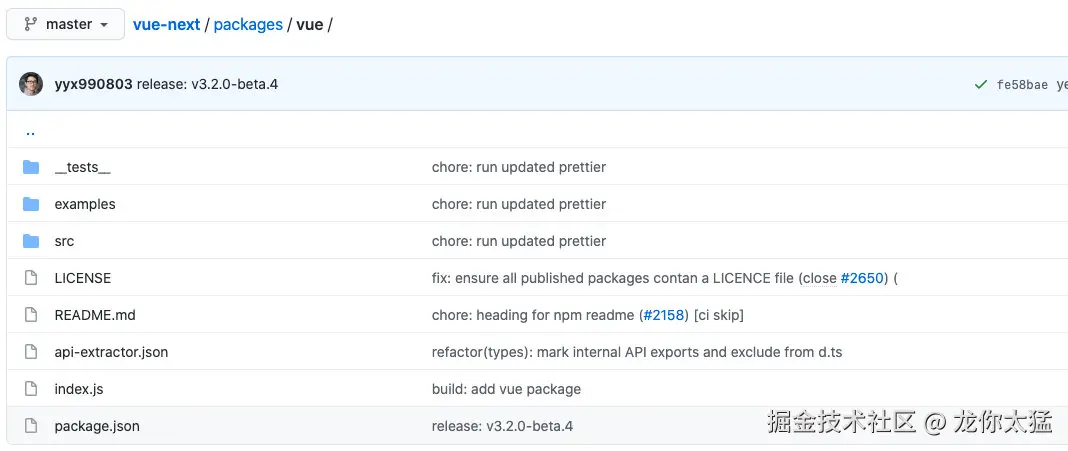
Task: Open the yyx990803 author profile link
Action: [x=93, y=84]
